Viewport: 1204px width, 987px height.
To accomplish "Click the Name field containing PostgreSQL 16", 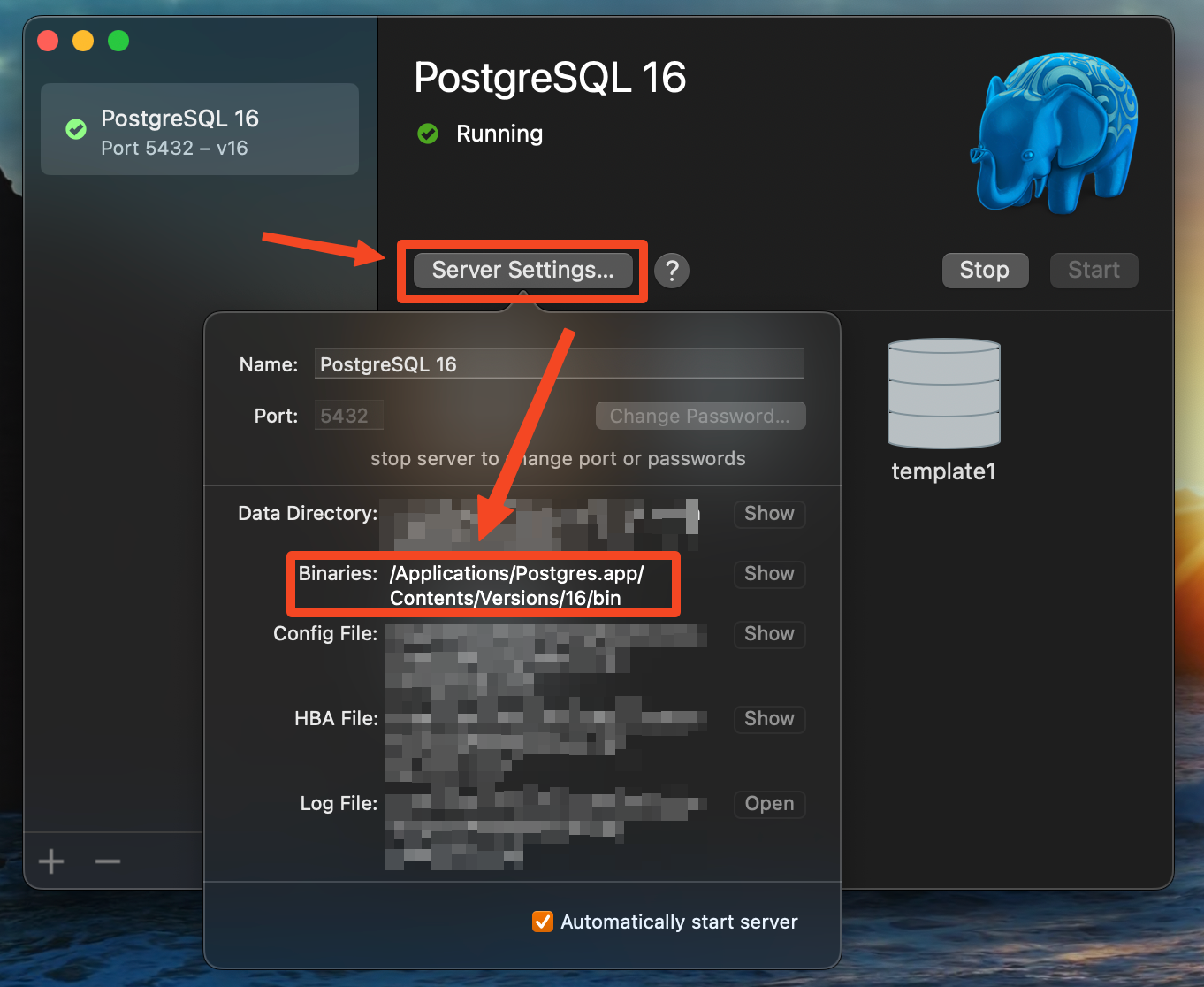I will click(x=560, y=363).
